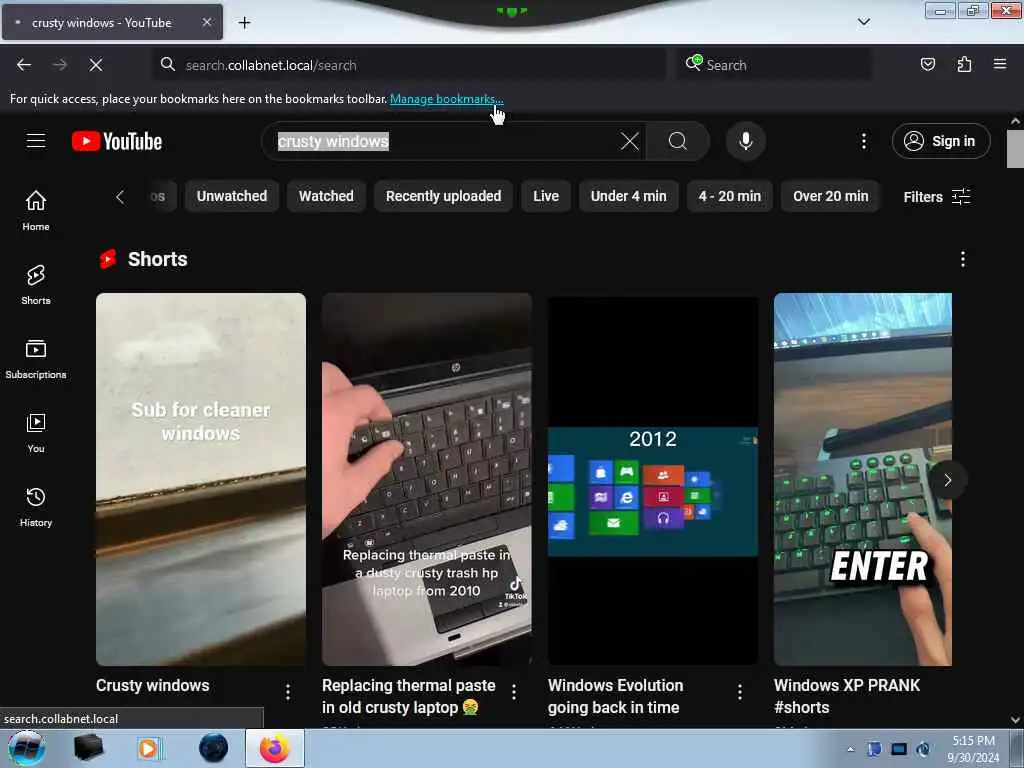Open Windows Evolution going back in time

(615, 696)
